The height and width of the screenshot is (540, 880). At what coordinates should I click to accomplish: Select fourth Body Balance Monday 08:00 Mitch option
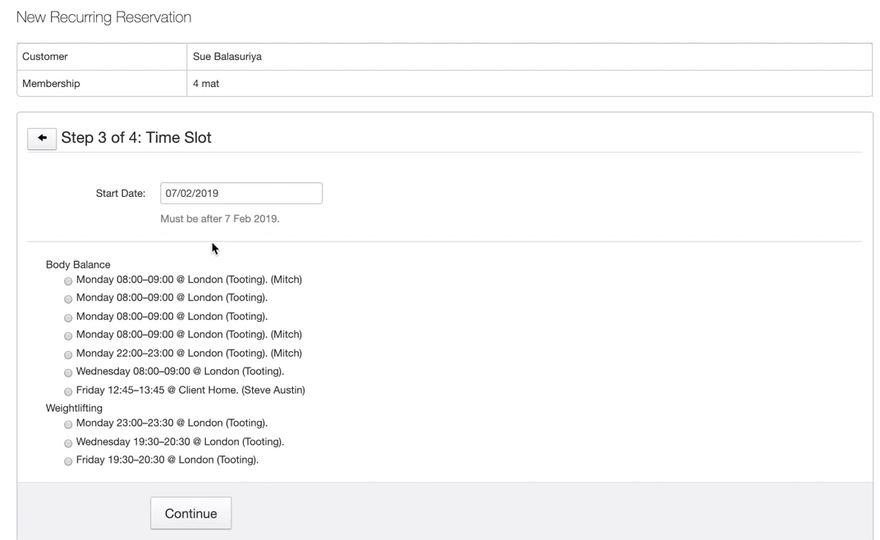(x=68, y=336)
